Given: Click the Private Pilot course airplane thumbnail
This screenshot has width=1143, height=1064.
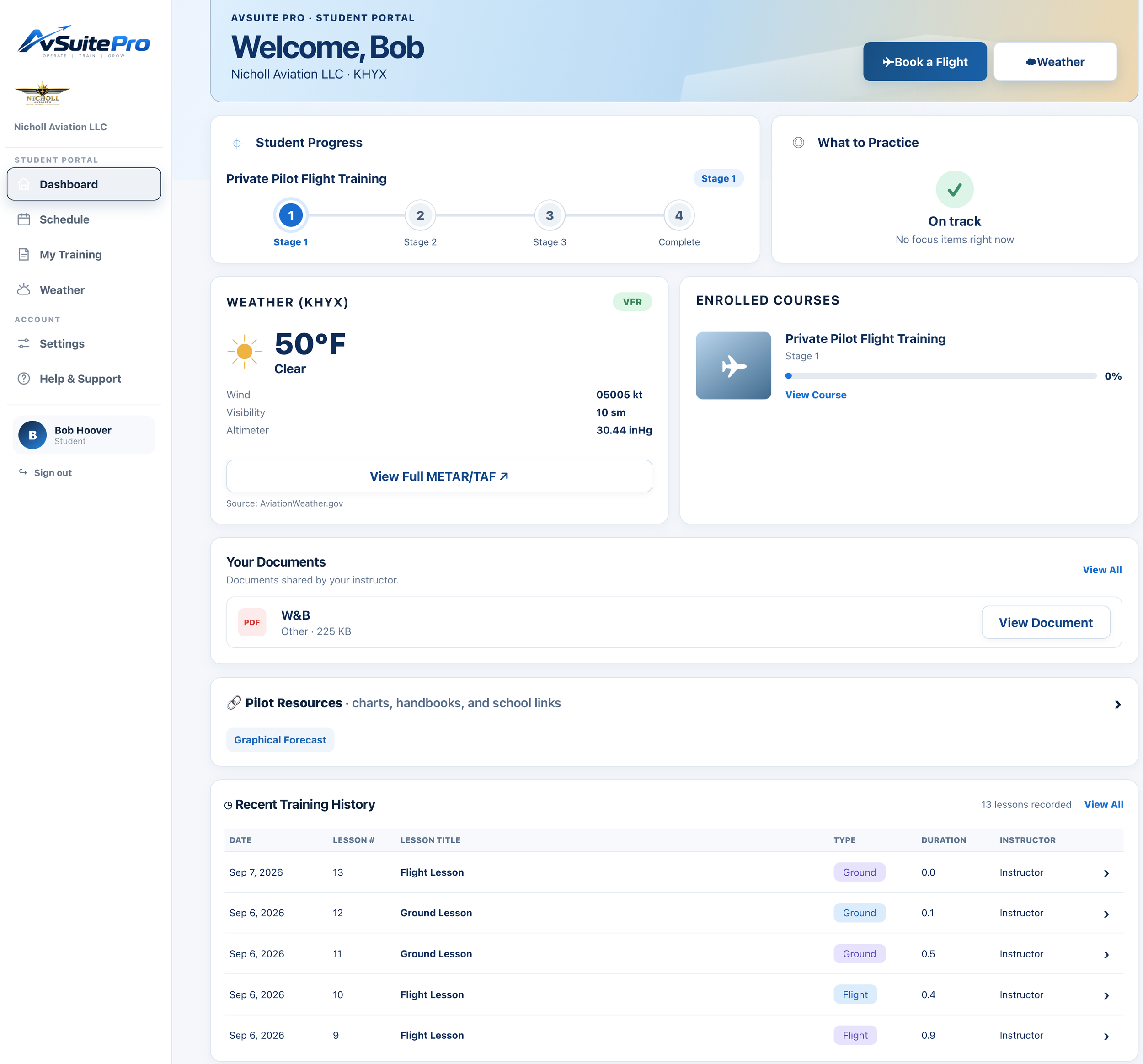Looking at the screenshot, I should tap(733, 365).
